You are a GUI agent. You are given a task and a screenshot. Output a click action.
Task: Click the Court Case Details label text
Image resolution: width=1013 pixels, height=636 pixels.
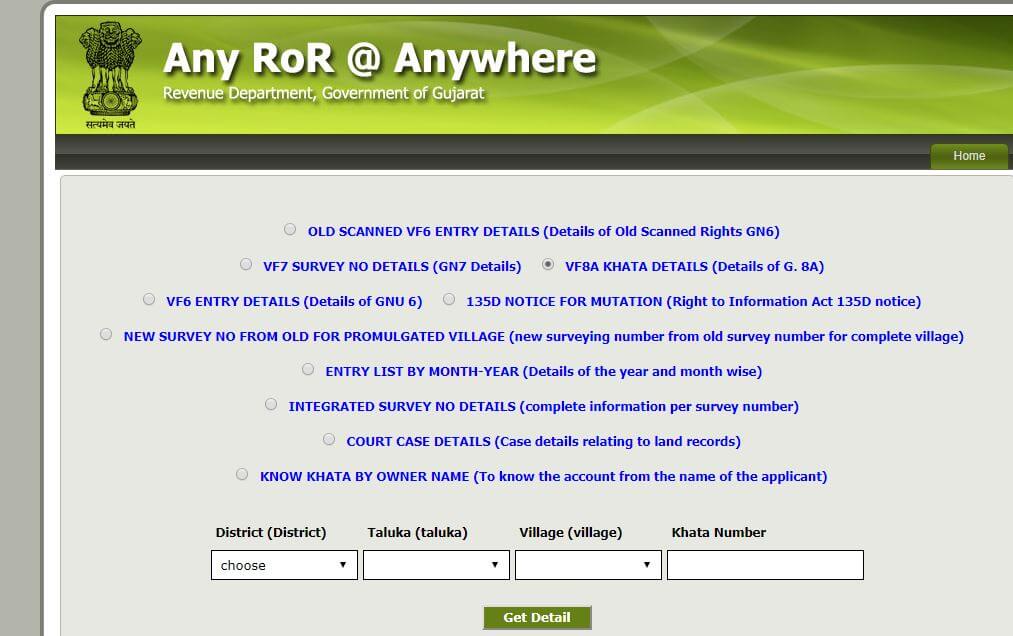pos(543,441)
